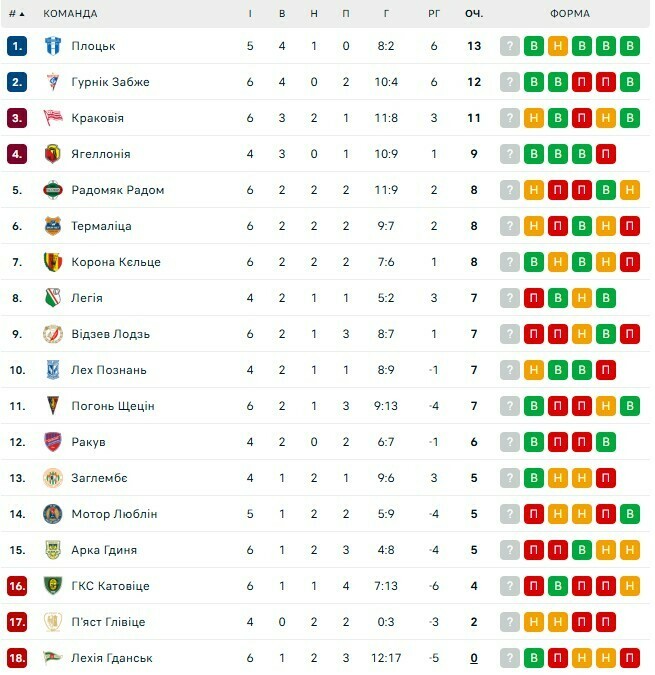Click the Корона Кєльце club emblem
655x675 pixels.
53,262
